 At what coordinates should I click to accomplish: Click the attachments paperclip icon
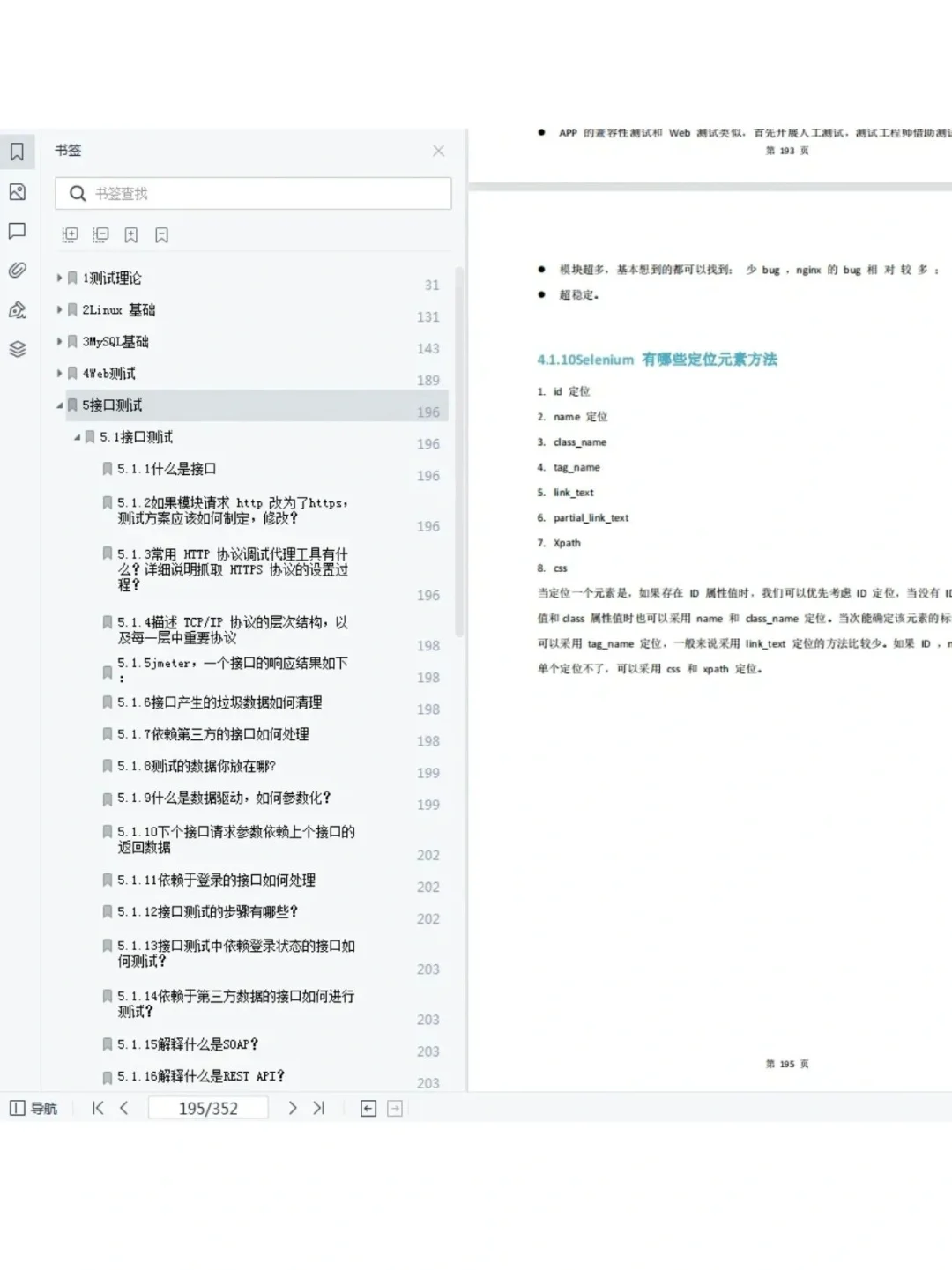pyautogui.click(x=17, y=271)
